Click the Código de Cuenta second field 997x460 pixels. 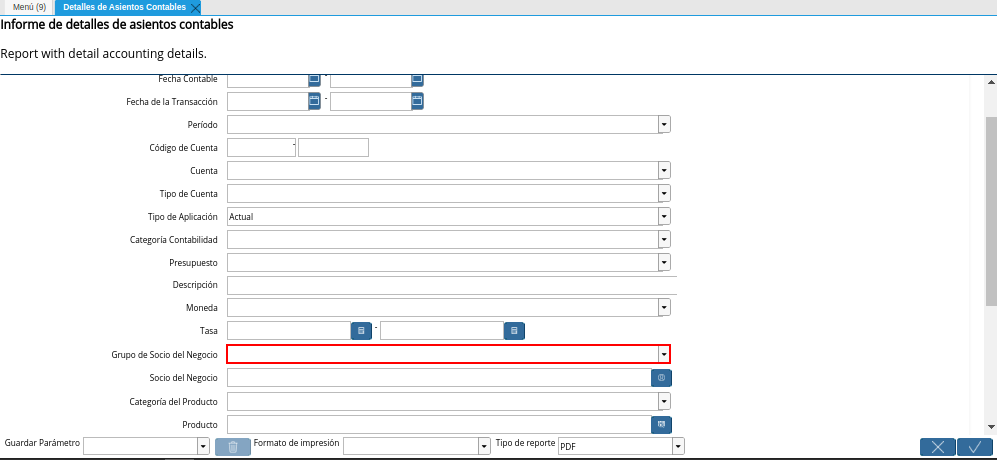click(333, 148)
